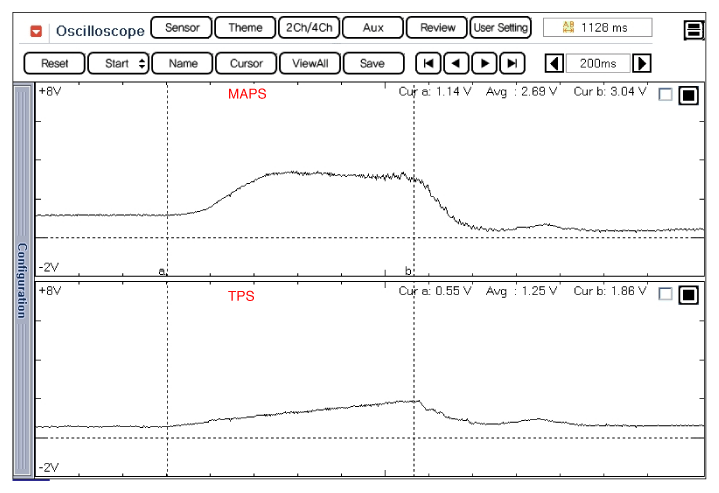Click MAPS 'Cur b: 3.04 V' reading

(610, 92)
